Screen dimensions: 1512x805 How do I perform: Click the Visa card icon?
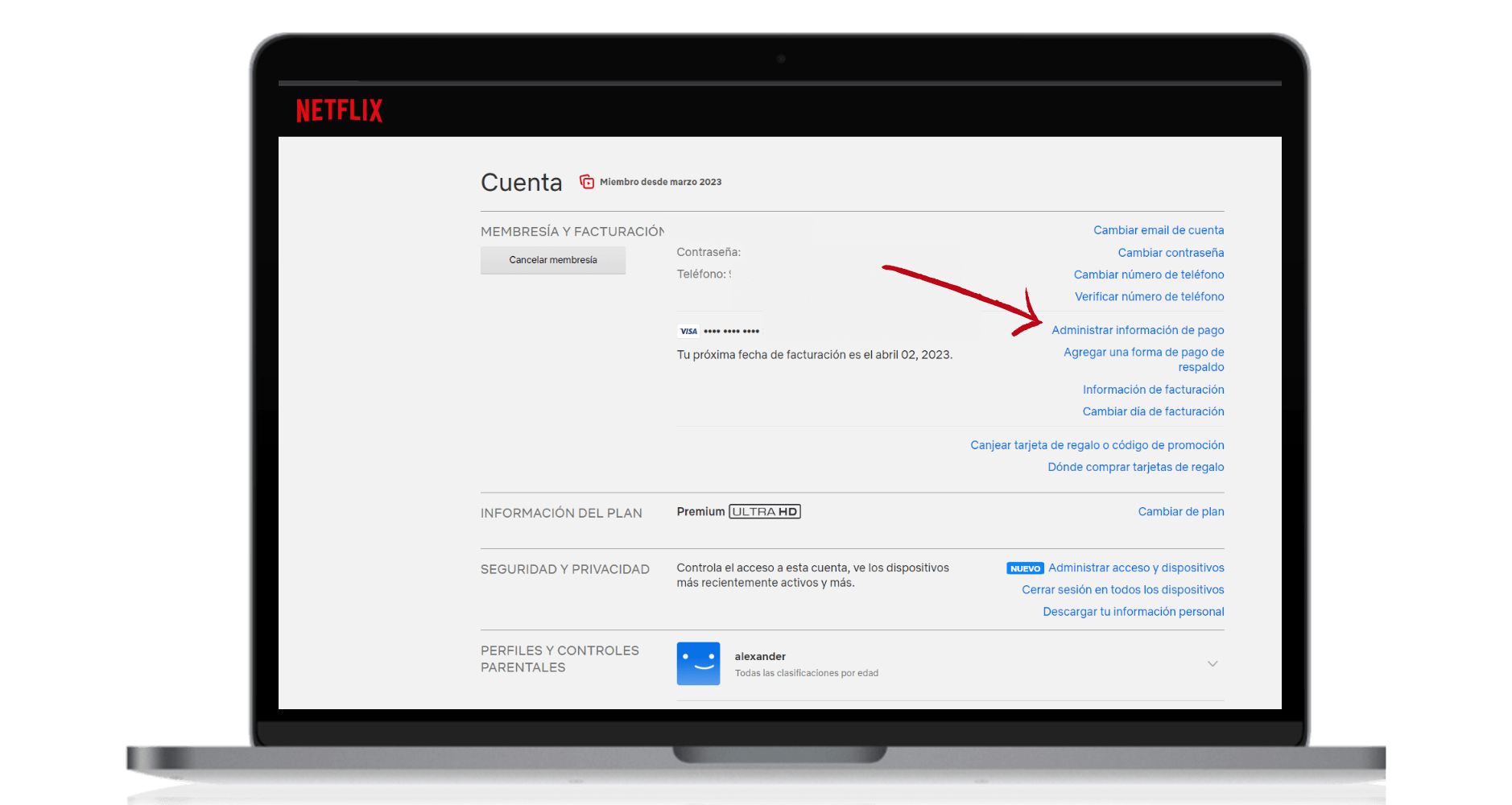click(x=688, y=330)
